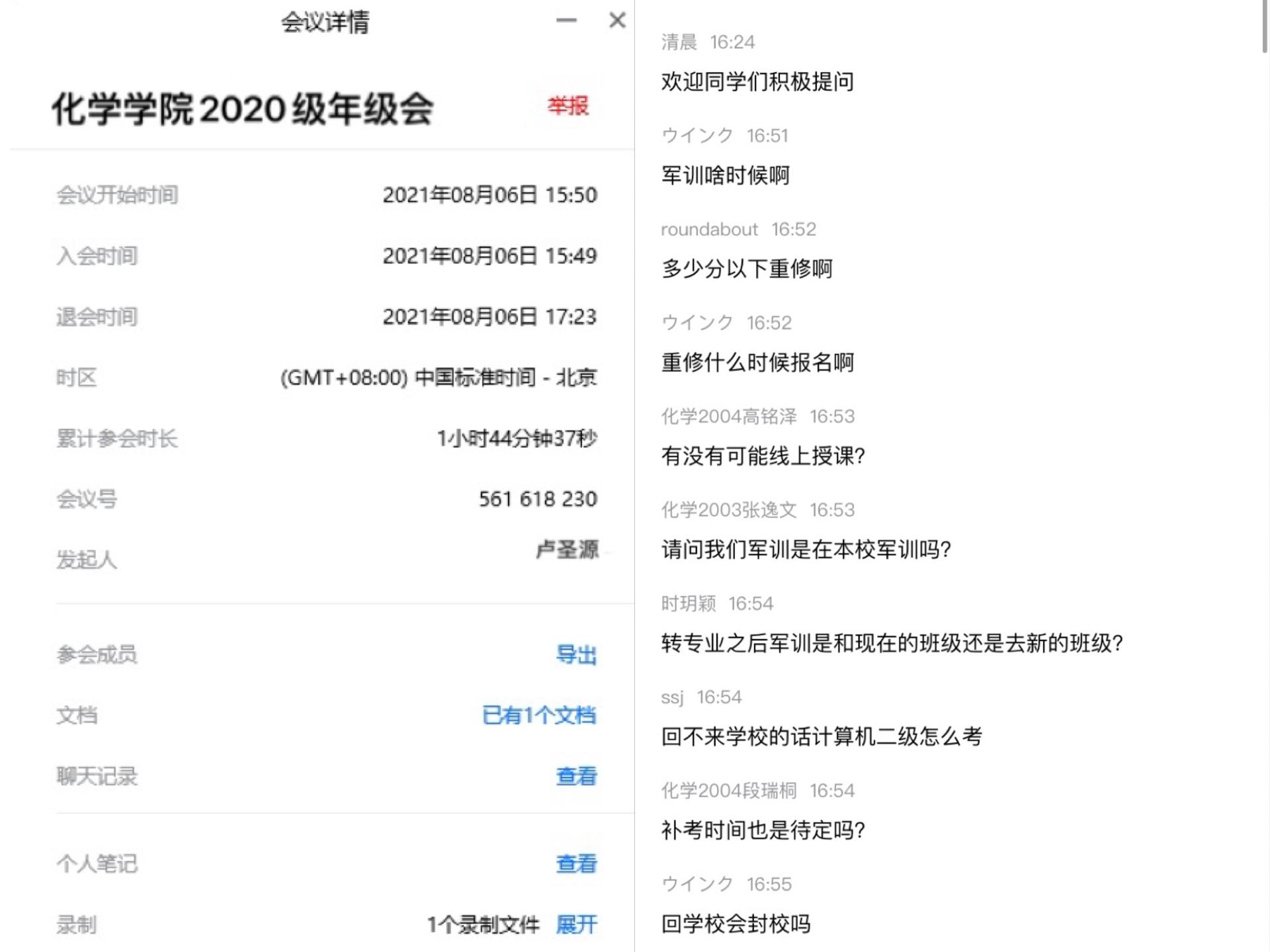Select the message 有没有可能线上授课?
The height and width of the screenshot is (952, 1270).
click(x=763, y=456)
